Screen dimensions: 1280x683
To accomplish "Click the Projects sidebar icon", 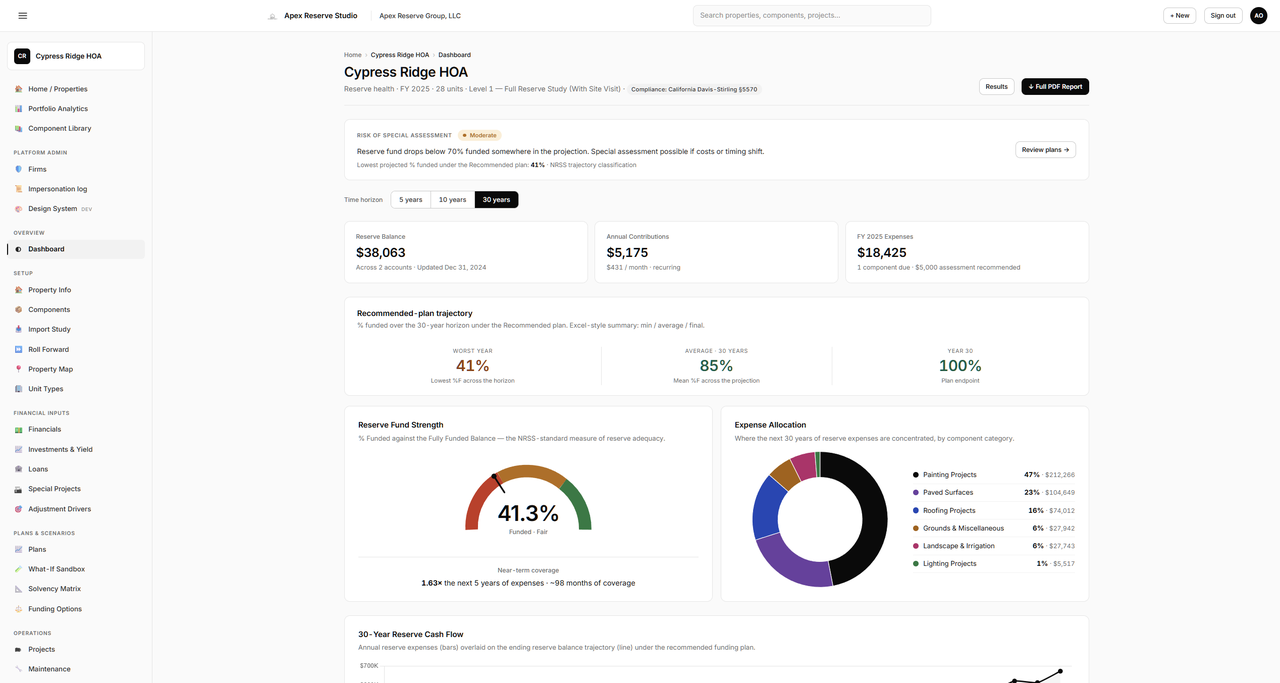I will (x=19, y=649).
